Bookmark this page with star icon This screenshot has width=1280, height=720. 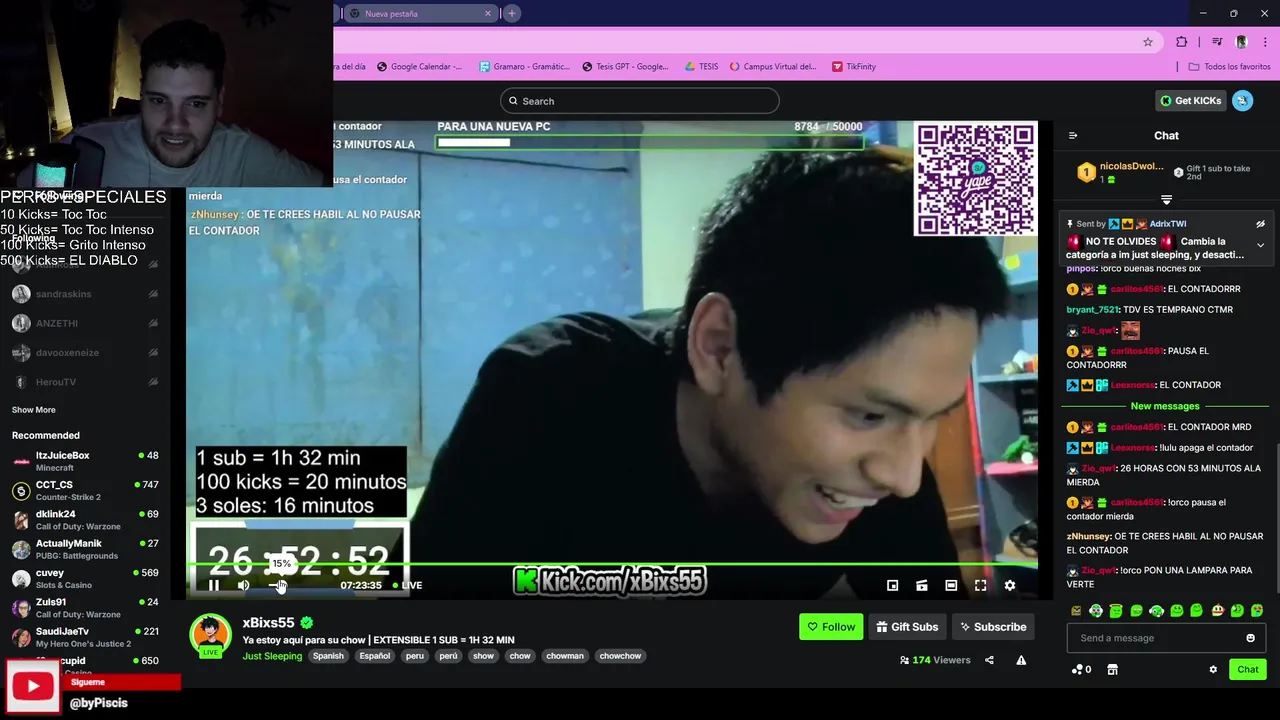pos(1148,42)
